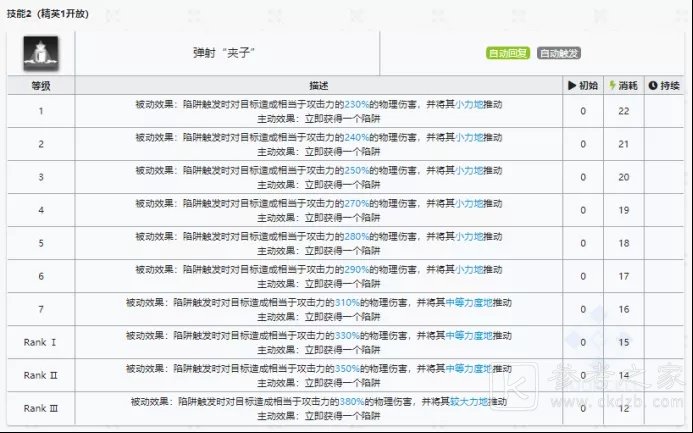Click the skill name 弹射"夹子" text
Screen dimensions: 693x433
[x=219, y=53]
